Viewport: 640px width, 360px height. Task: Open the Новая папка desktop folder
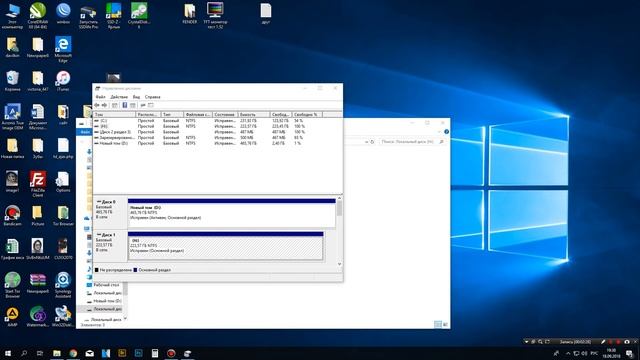(12, 148)
